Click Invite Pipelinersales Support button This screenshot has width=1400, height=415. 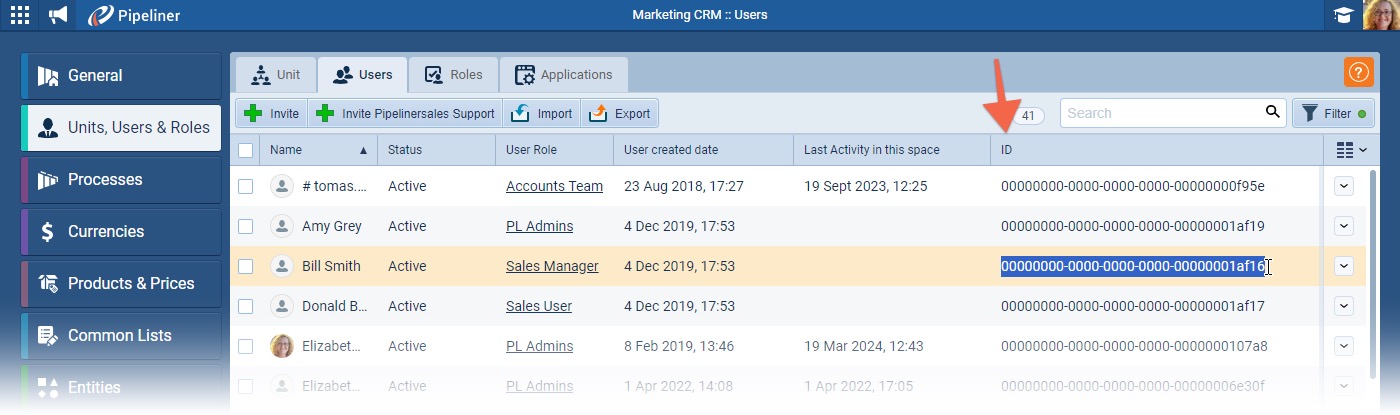[x=405, y=113]
